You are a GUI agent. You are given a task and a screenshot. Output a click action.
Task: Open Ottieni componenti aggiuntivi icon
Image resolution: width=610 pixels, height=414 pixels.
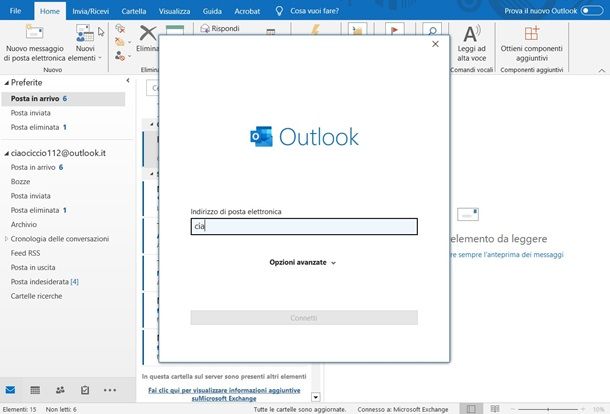[531, 33]
